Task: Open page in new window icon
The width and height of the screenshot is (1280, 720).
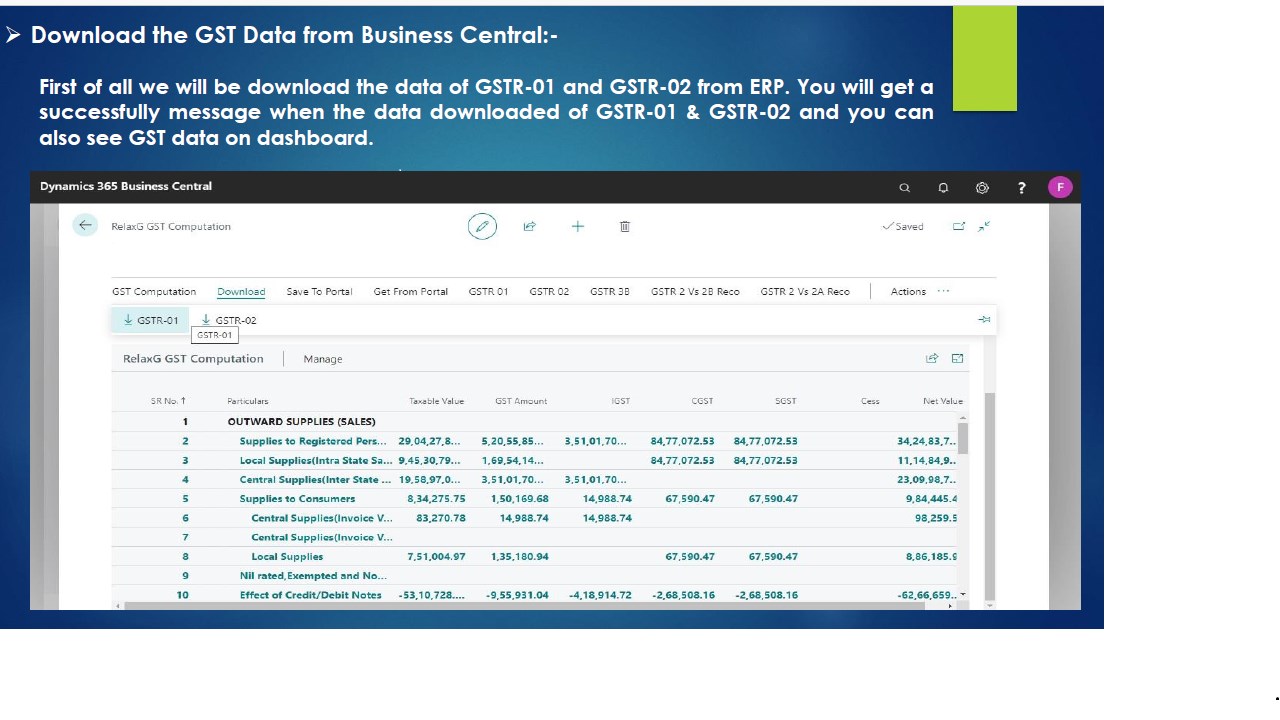Action: [959, 226]
